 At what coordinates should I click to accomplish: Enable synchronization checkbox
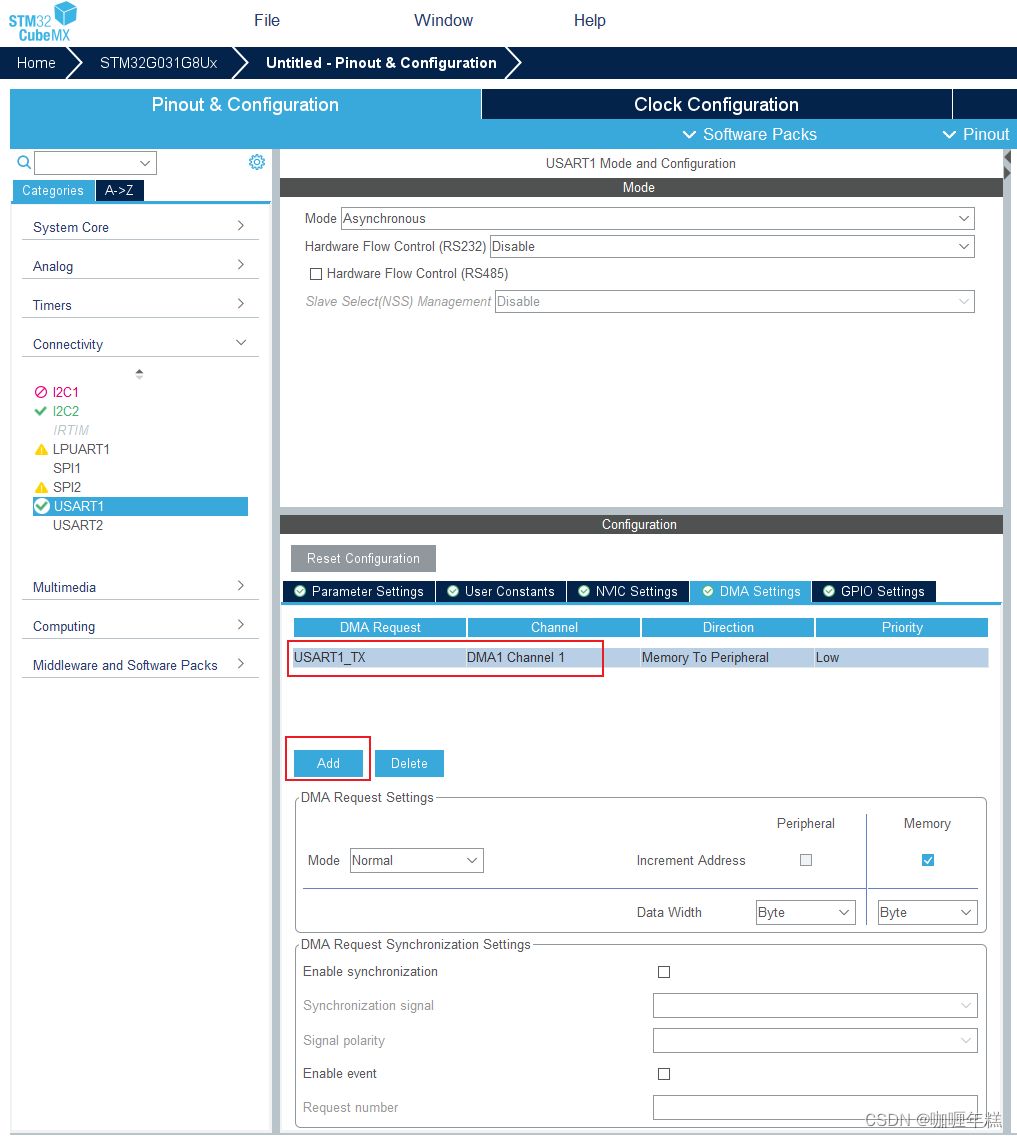(663, 972)
